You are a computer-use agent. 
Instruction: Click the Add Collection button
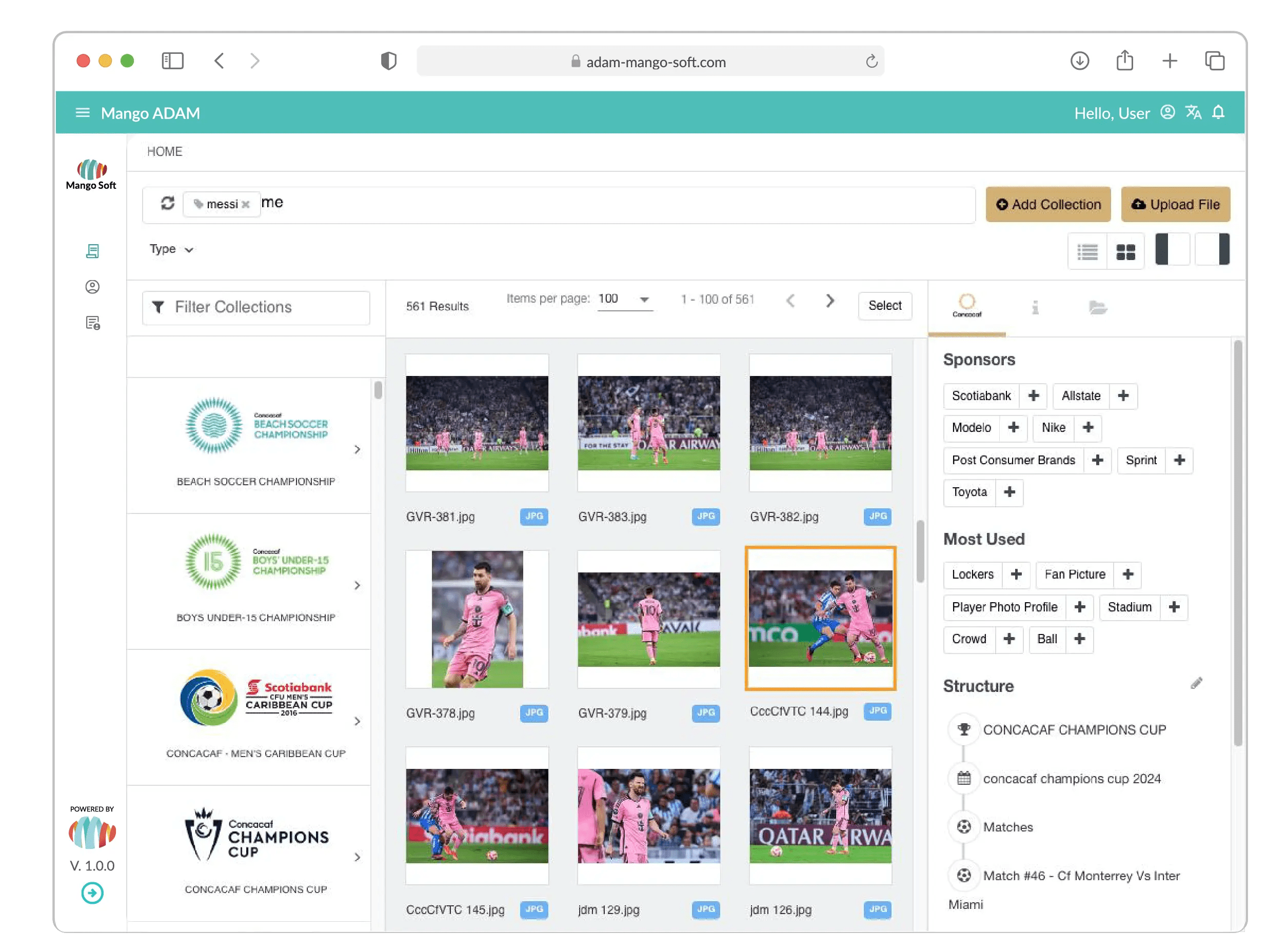(x=1047, y=205)
